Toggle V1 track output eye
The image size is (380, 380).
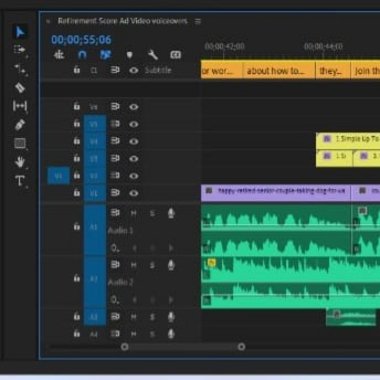point(134,193)
